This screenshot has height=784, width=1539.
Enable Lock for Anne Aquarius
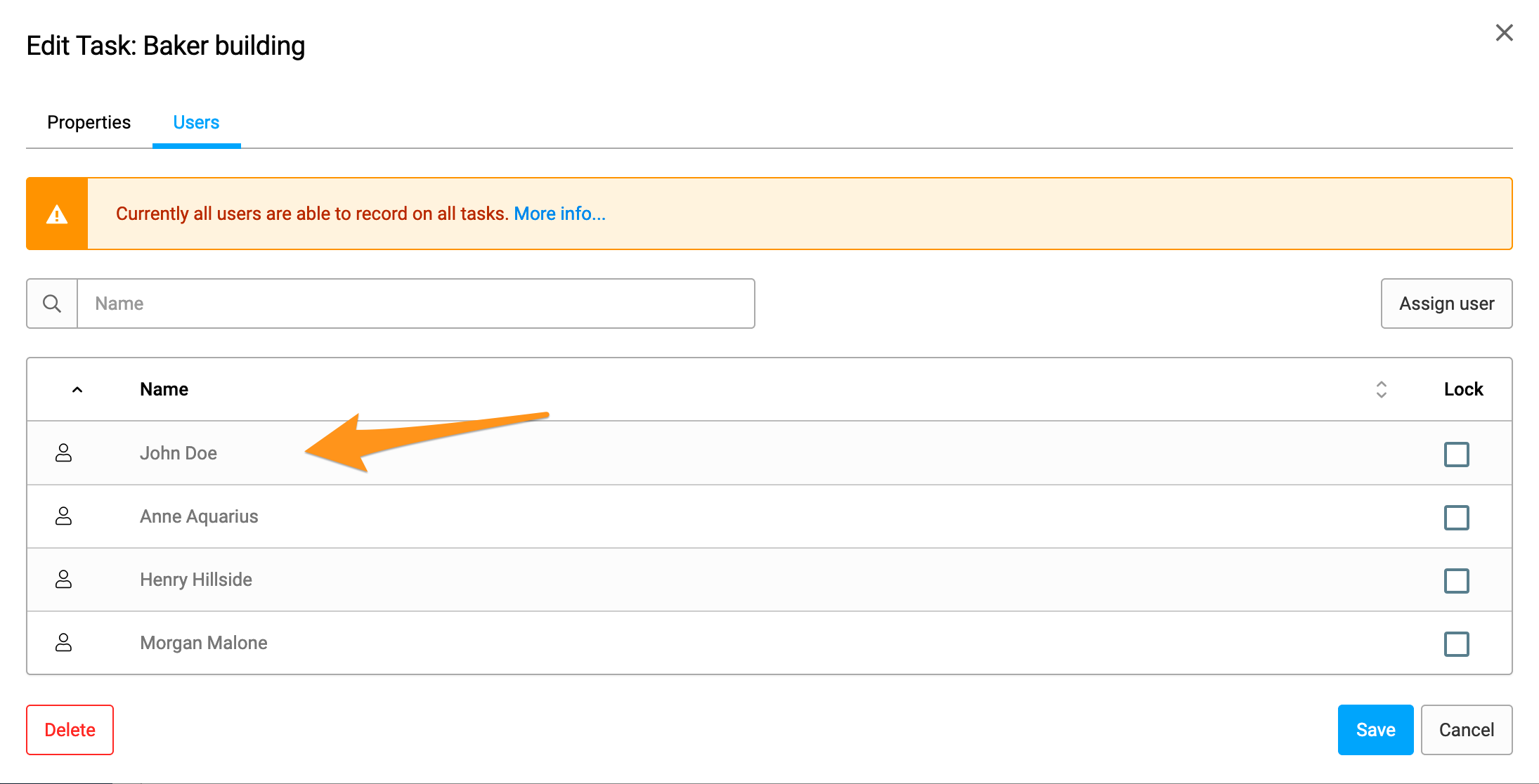1456,518
